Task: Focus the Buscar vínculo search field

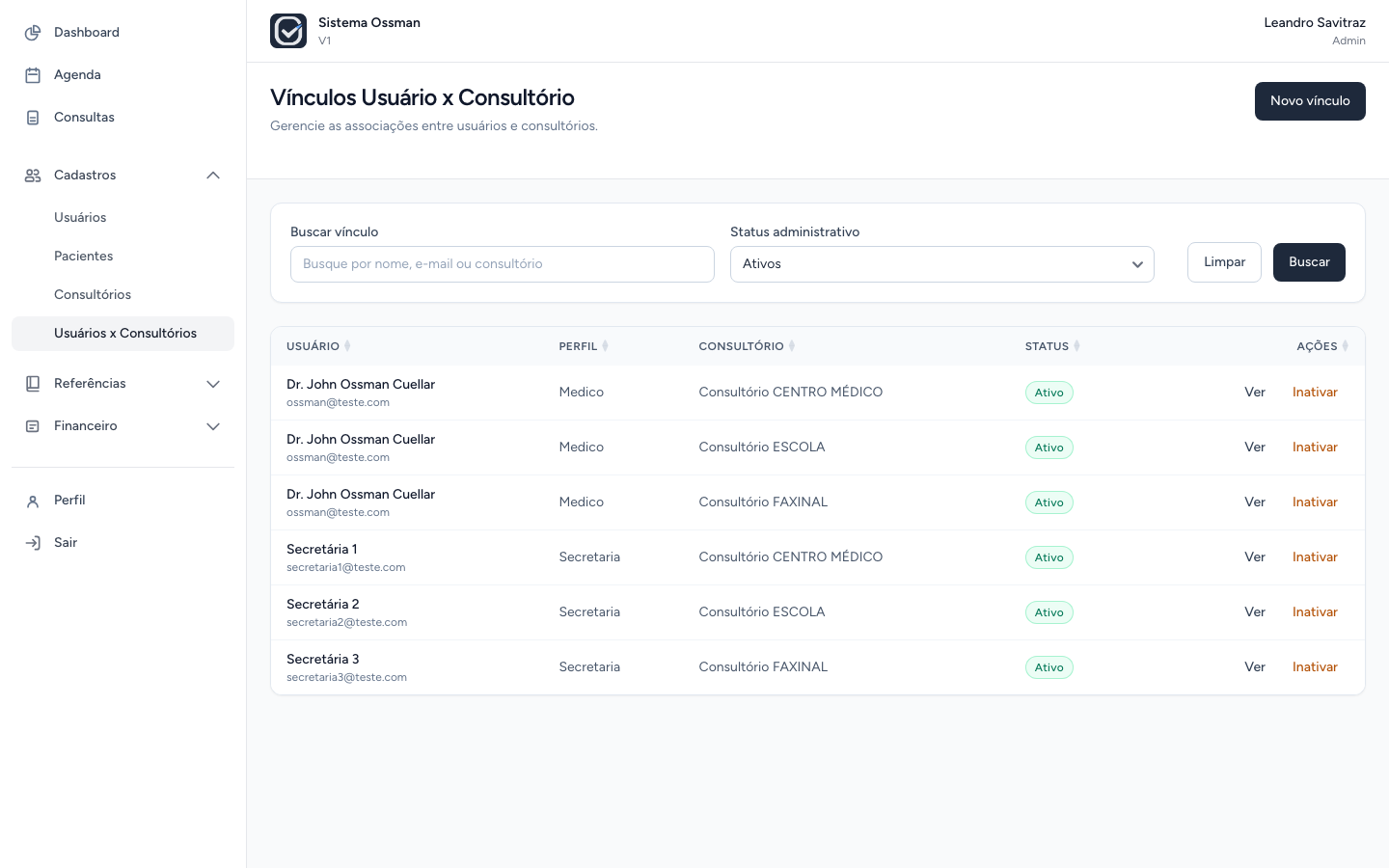Action: click(x=503, y=264)
